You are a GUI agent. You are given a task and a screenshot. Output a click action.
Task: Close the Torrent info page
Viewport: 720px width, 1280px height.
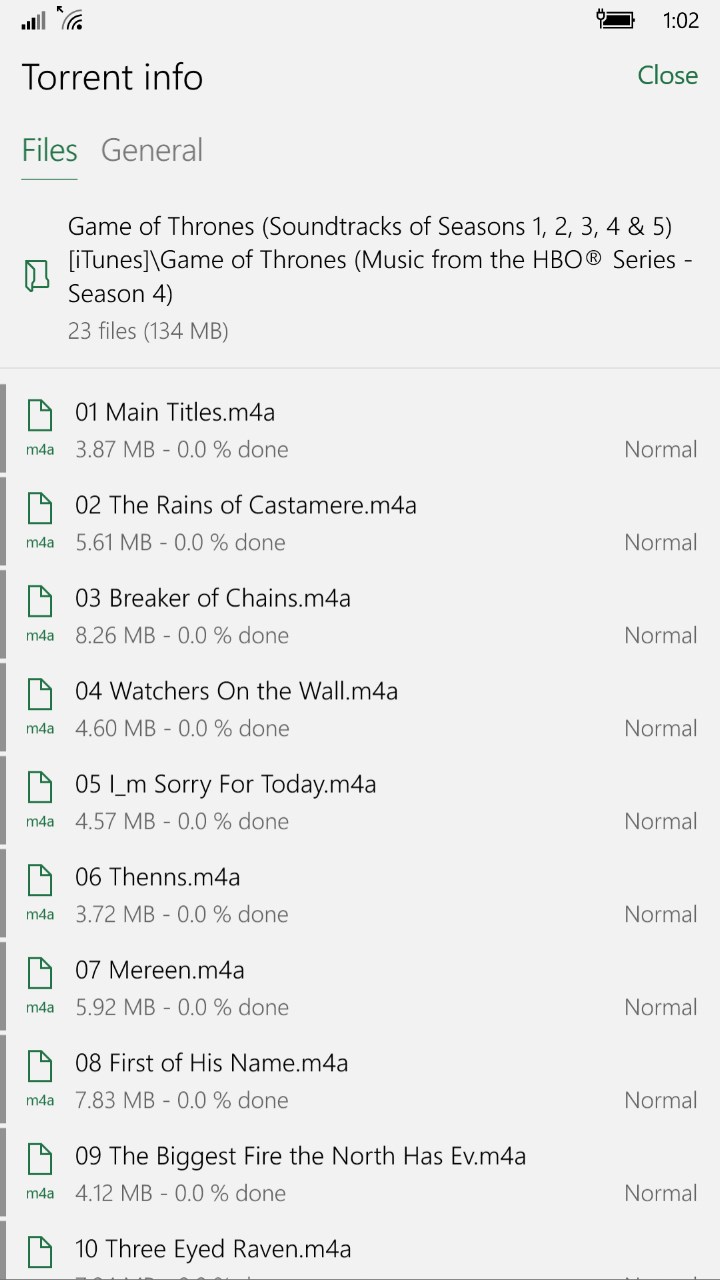[667, 76]
